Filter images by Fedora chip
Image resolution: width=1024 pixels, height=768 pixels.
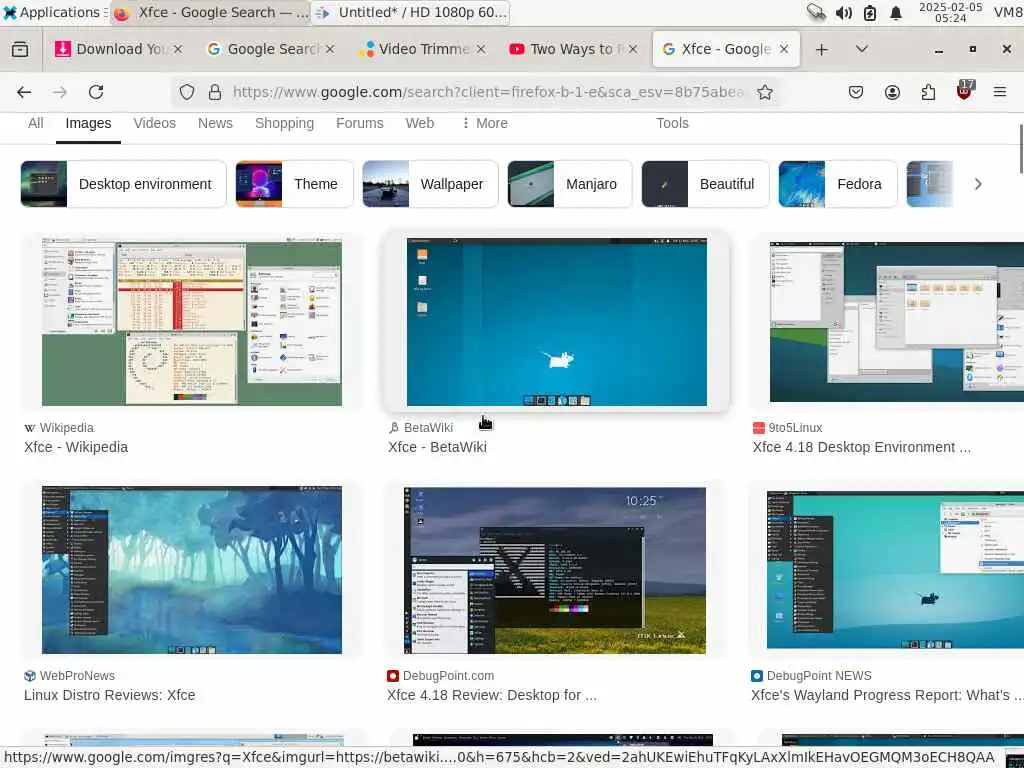[x=838, y=184]
